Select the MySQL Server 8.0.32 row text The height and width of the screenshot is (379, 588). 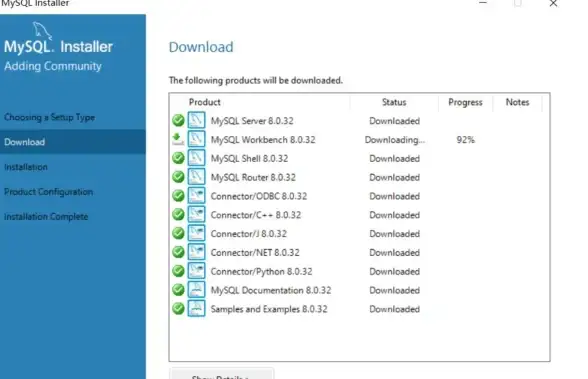click(x=252, y=121)
